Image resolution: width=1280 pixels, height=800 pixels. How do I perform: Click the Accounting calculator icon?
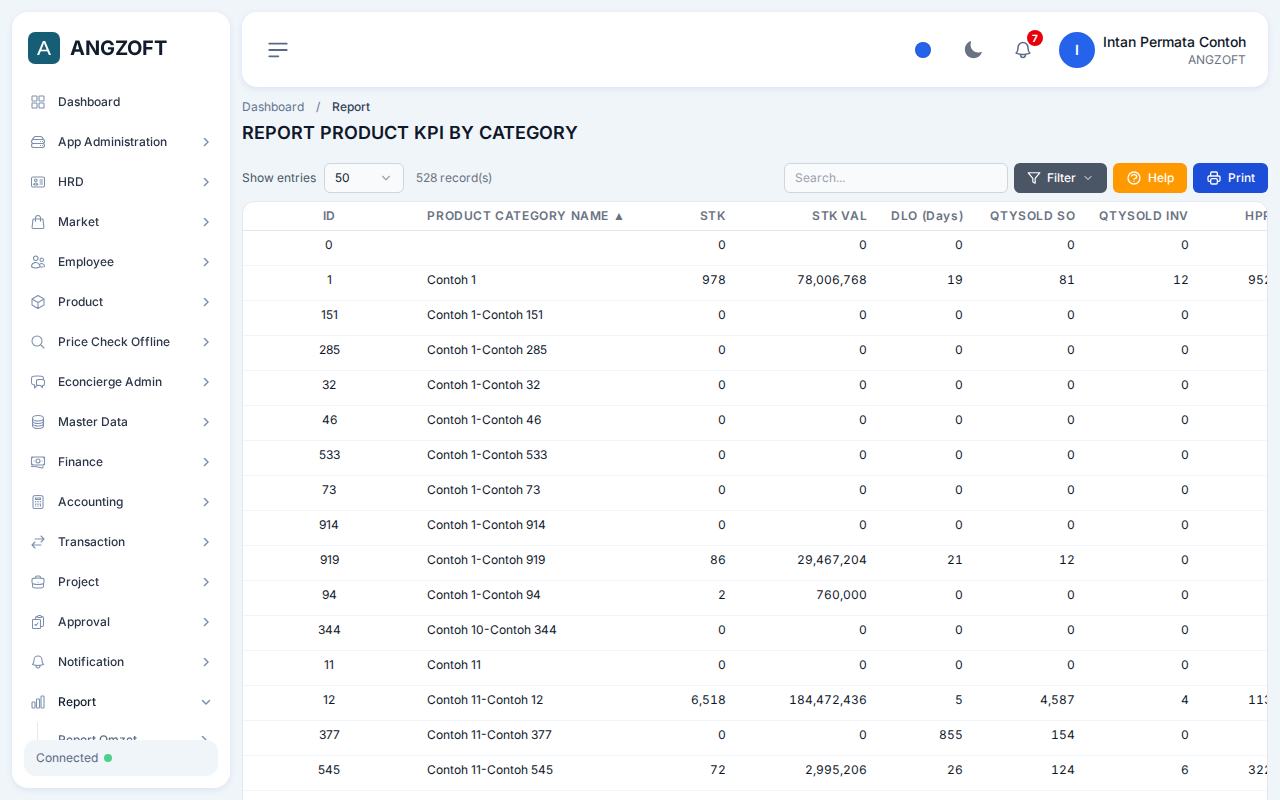[38, 502]
